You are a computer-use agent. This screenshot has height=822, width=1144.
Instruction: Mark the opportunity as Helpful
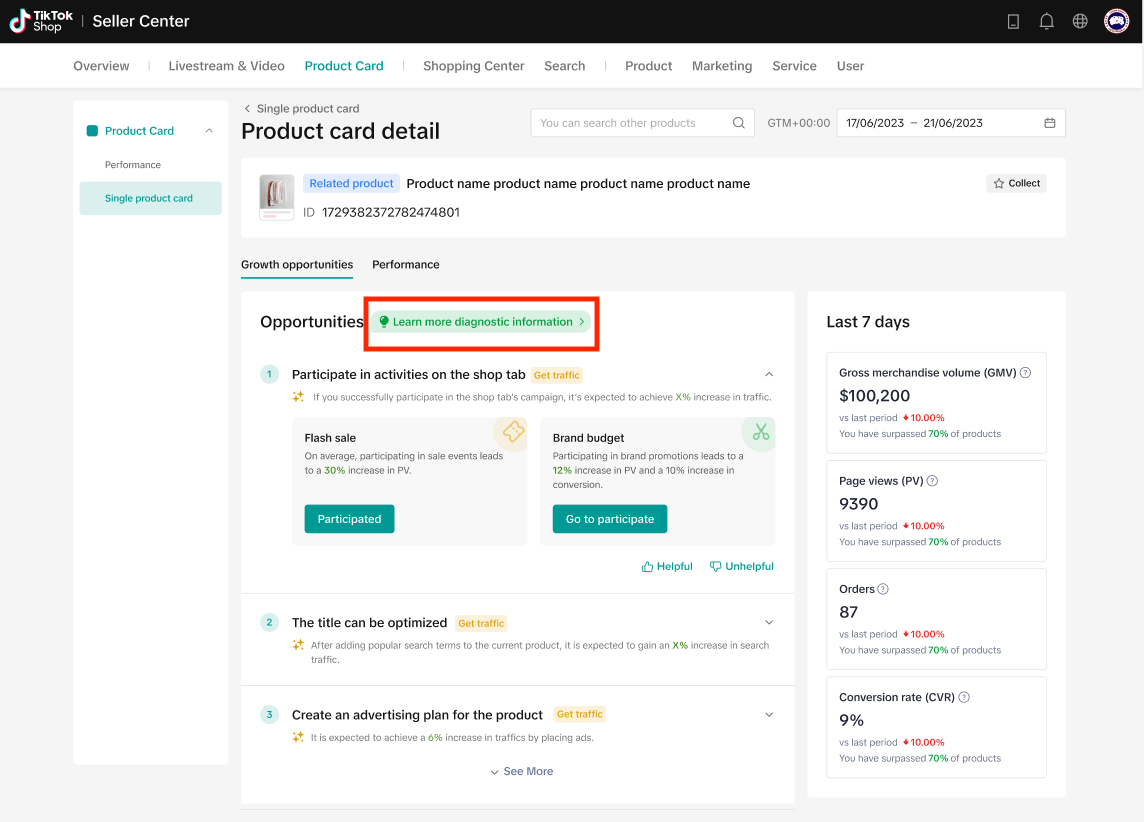tap(667, 566)
